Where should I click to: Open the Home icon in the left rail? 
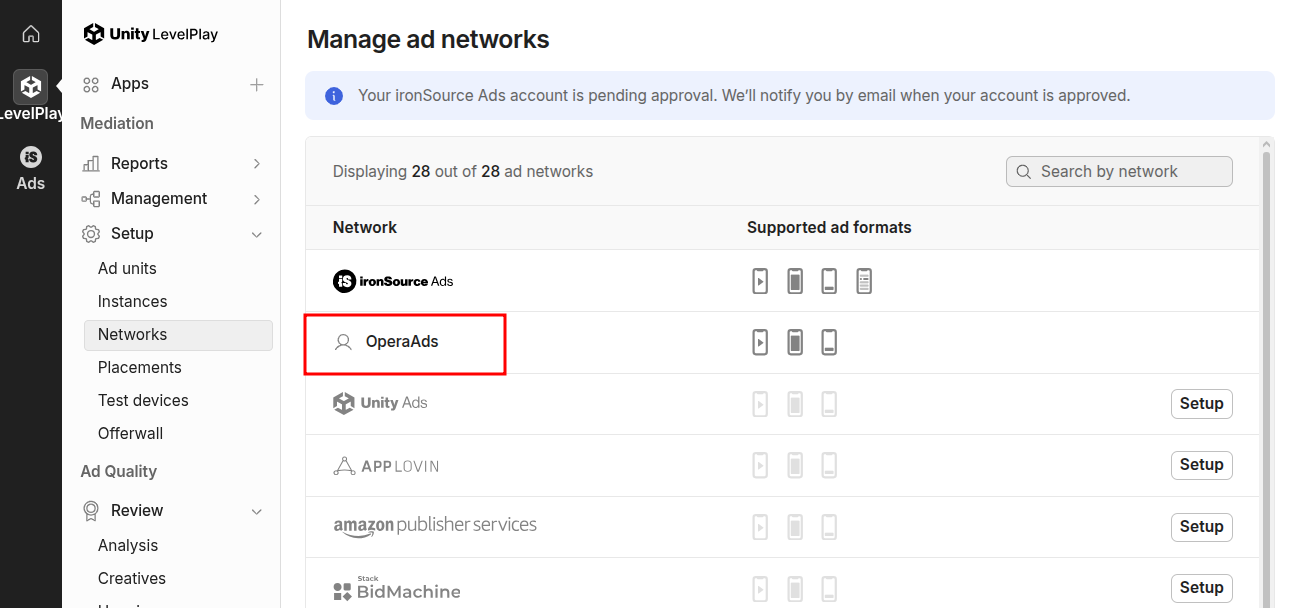tap(31, 34)
